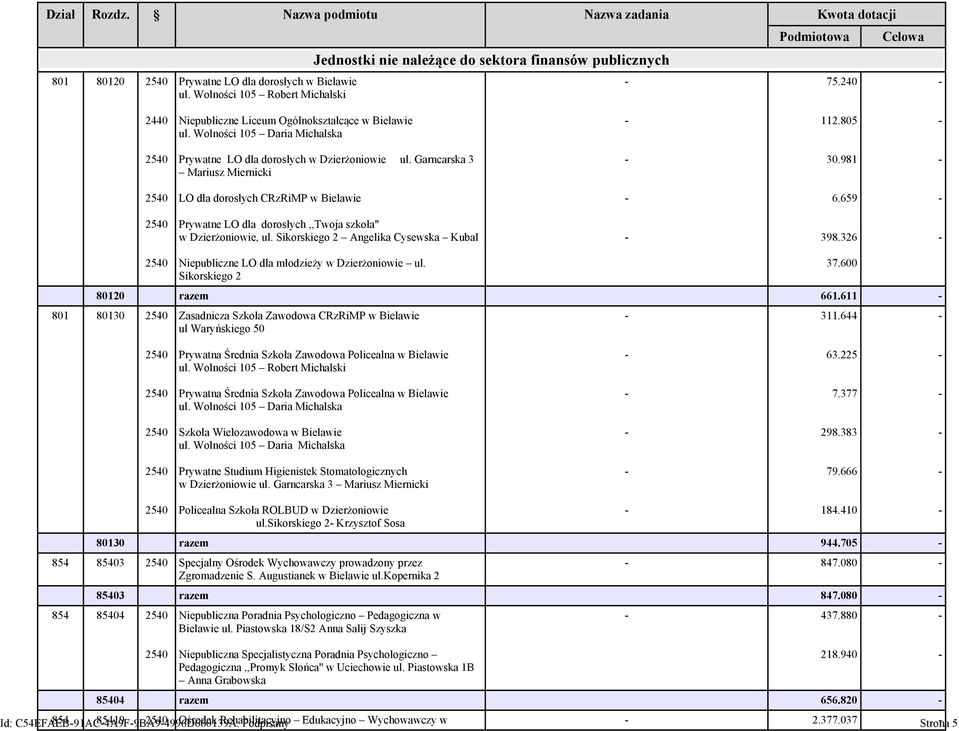Click the non-bold amount 847.080
This screenshot has width=959, height=731.
point(839,563)
